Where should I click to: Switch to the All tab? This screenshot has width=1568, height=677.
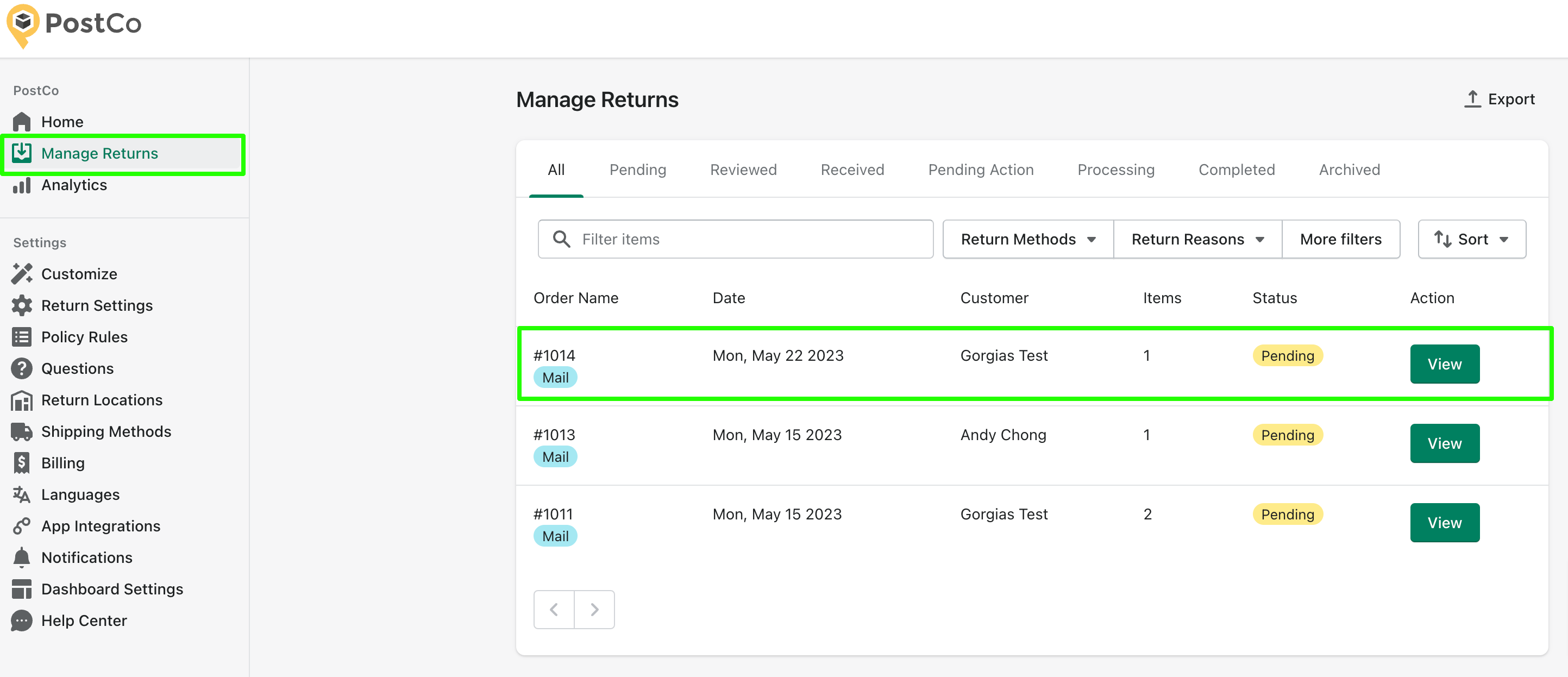click(556, 170)
